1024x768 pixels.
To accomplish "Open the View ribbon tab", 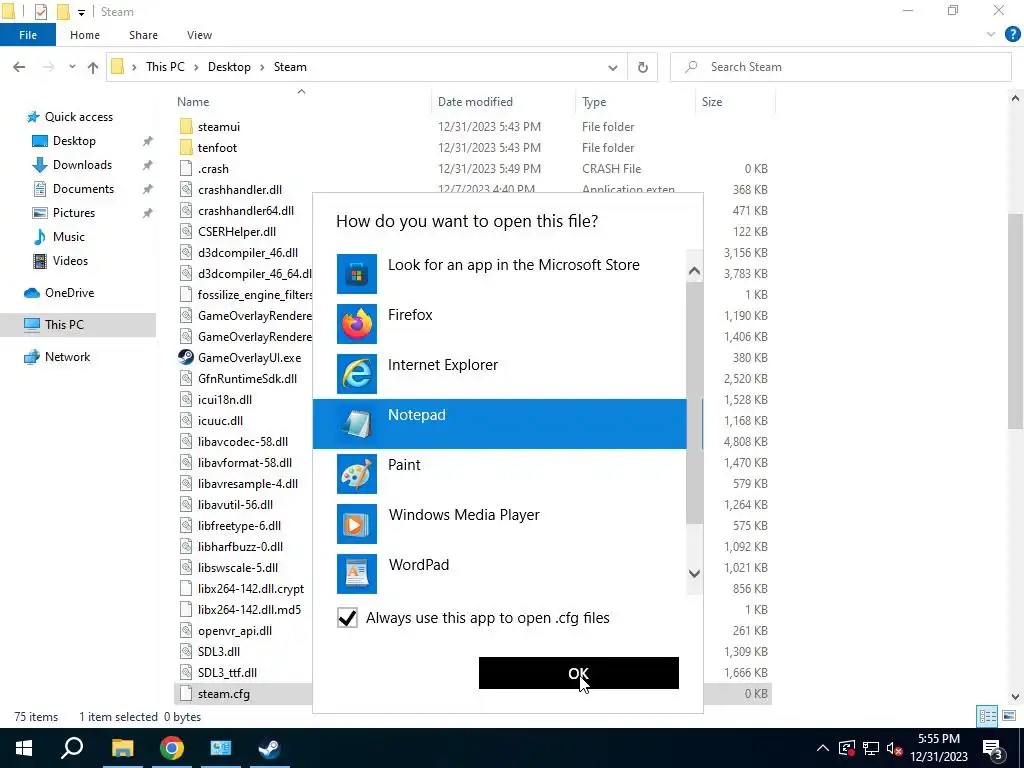I will tap(199, 35).
